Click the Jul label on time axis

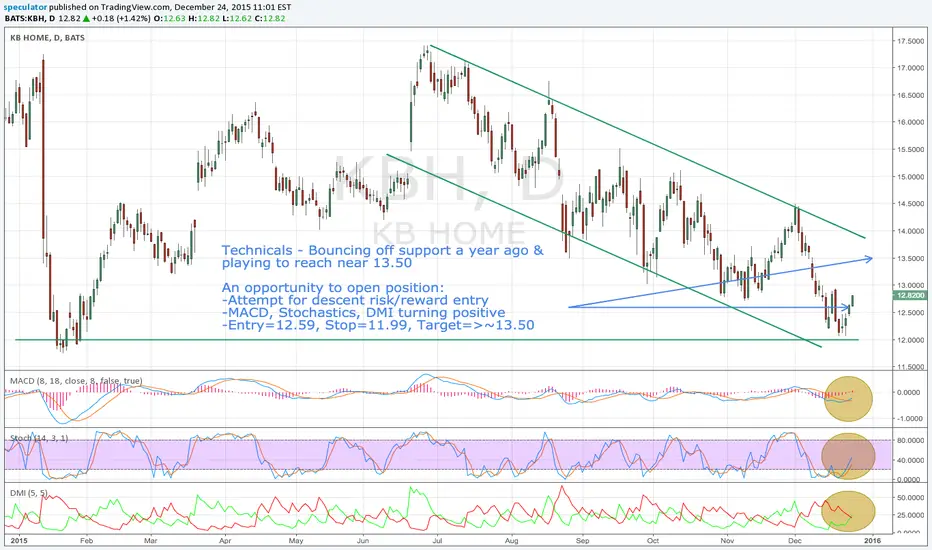coord(437,541)
